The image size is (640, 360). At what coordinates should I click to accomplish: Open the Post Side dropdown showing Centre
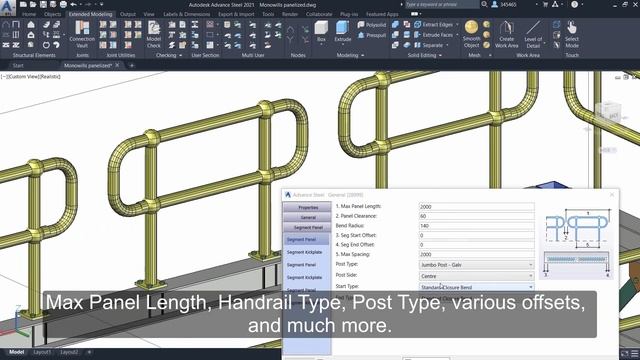[476, 276]
